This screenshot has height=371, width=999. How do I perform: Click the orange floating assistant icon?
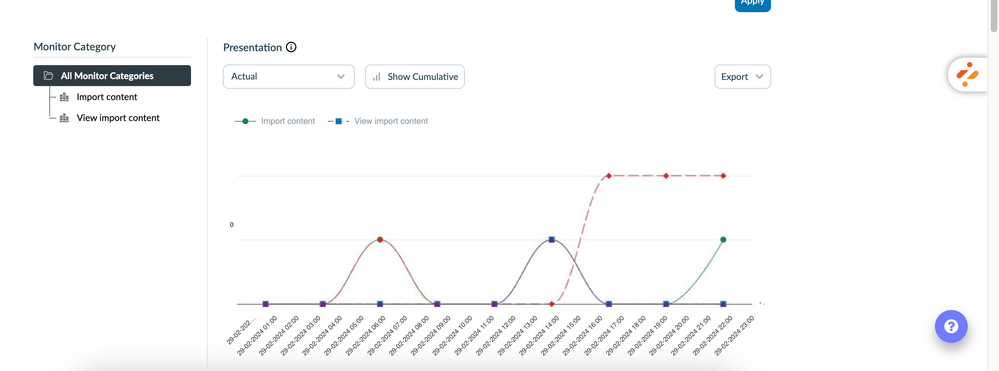tap(967, 75)
